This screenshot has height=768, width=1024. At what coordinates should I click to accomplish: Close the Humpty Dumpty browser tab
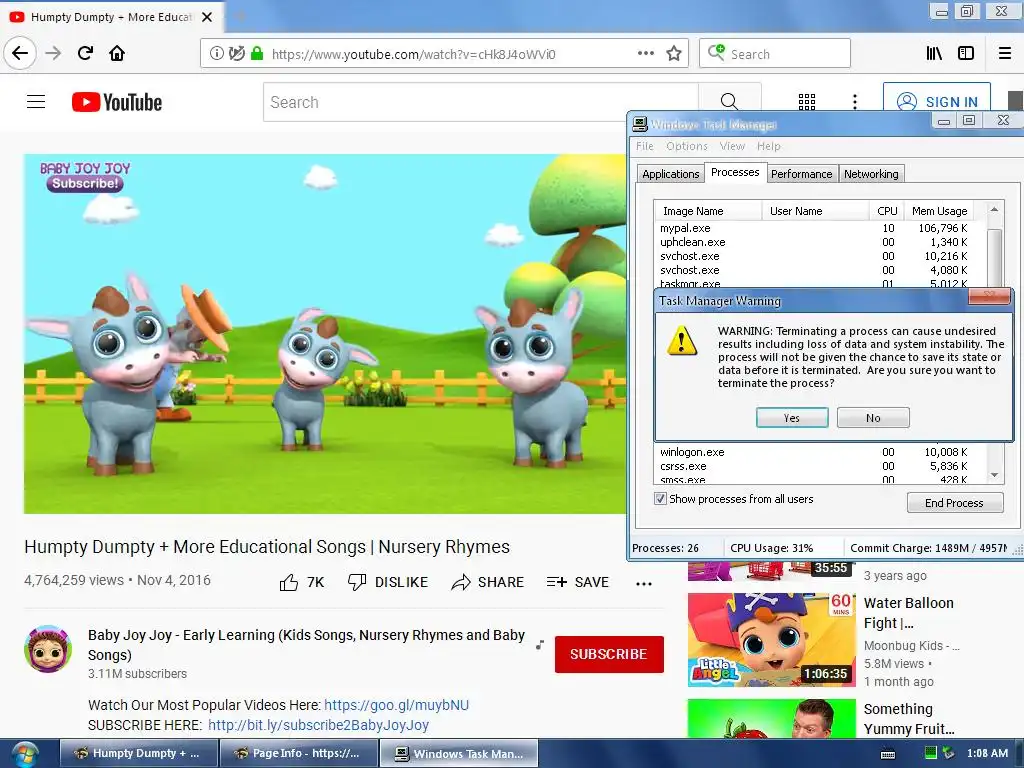(207, 17)
